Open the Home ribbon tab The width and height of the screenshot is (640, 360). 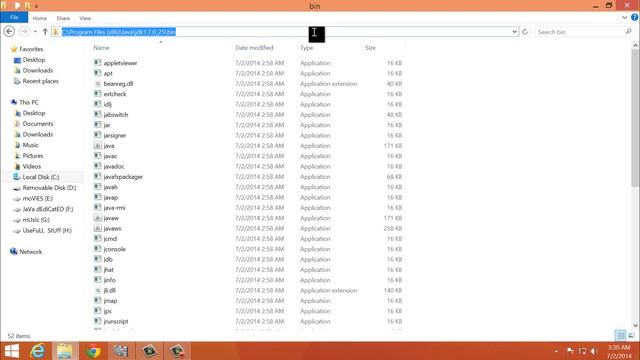click(x=40, y=18)
